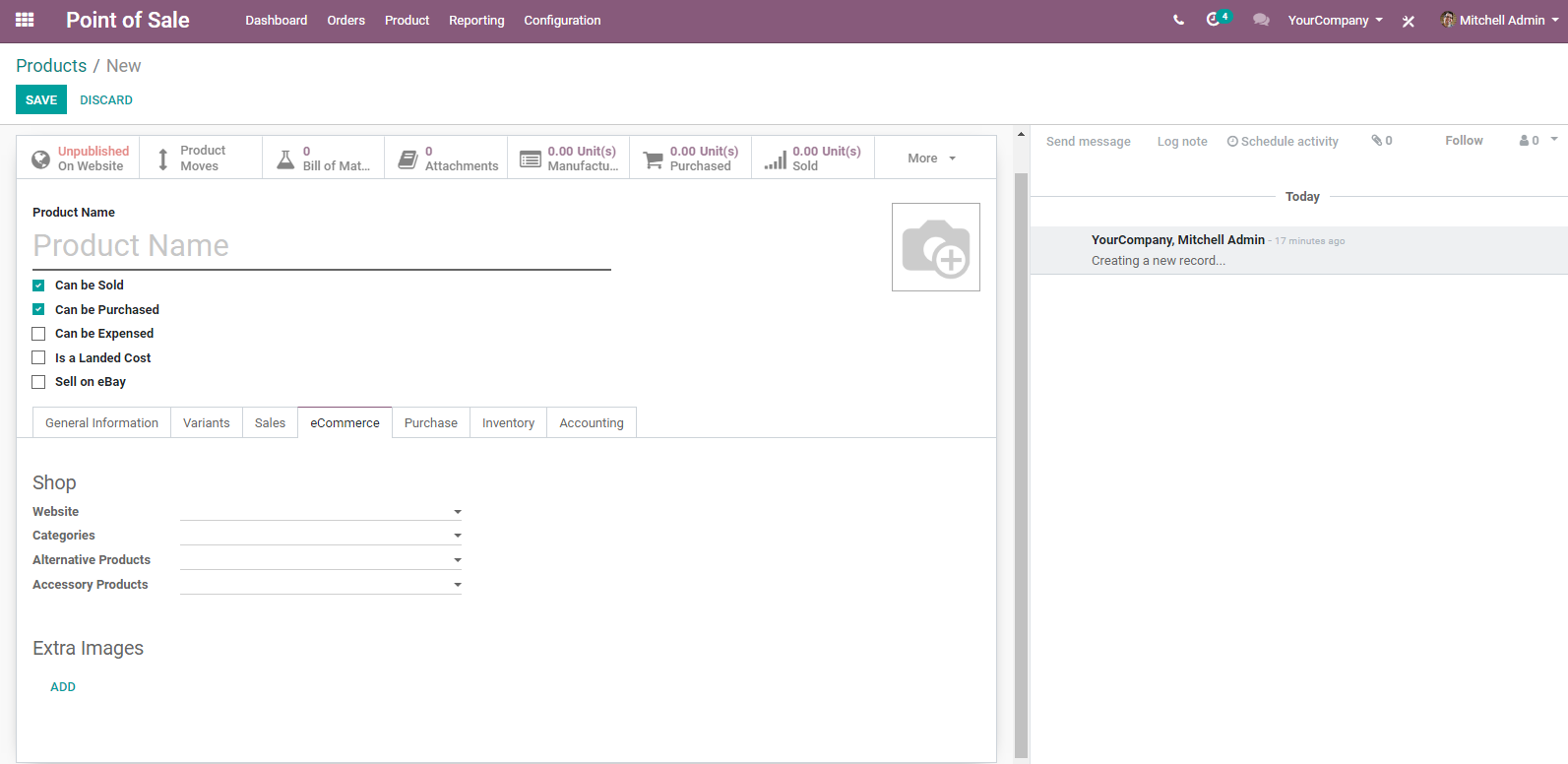Toggle the Can be Sold checkbox
This screenshot has height=764, width=1568.
[x=38, y=286]
